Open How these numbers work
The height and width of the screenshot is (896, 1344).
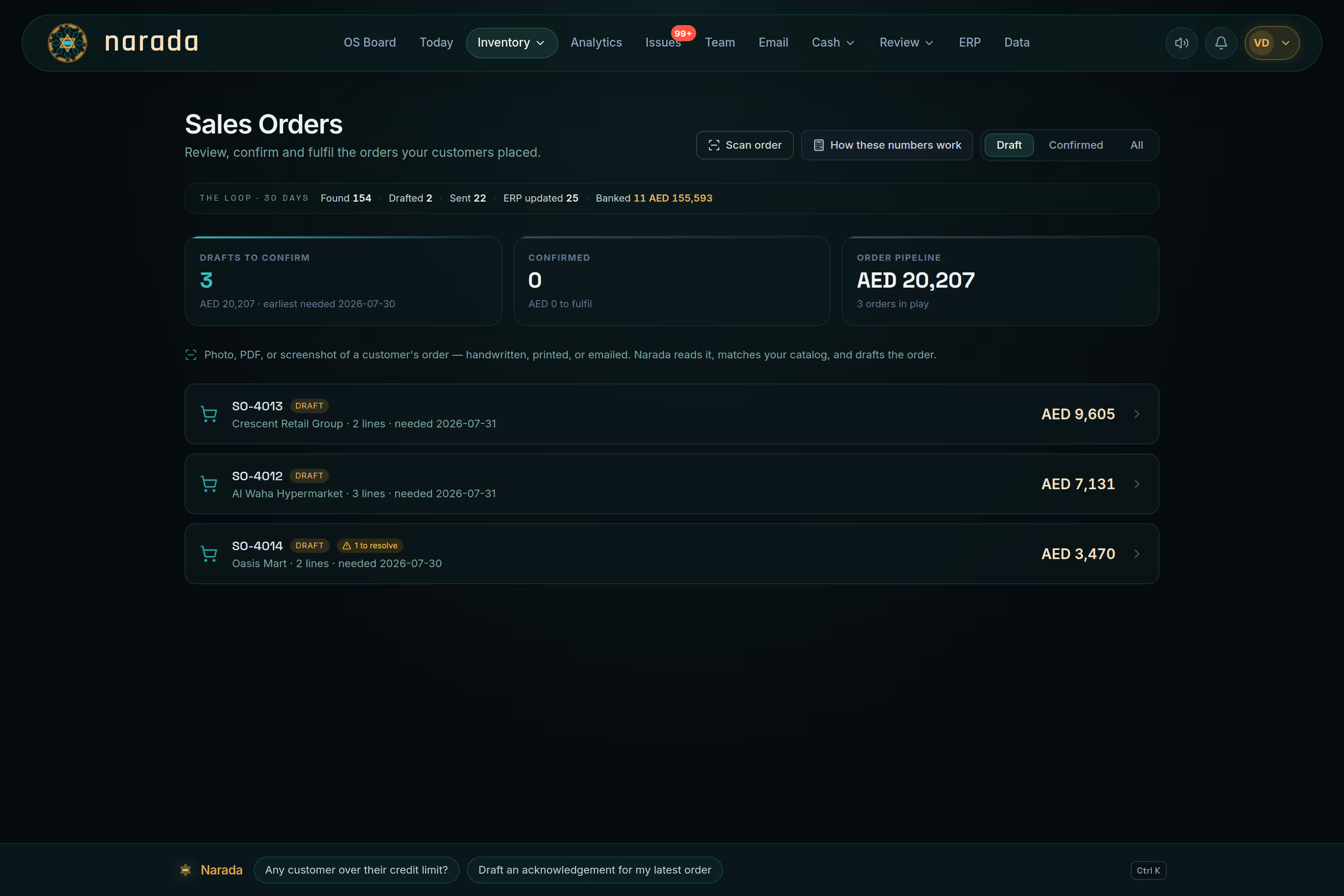pos(886,145)
